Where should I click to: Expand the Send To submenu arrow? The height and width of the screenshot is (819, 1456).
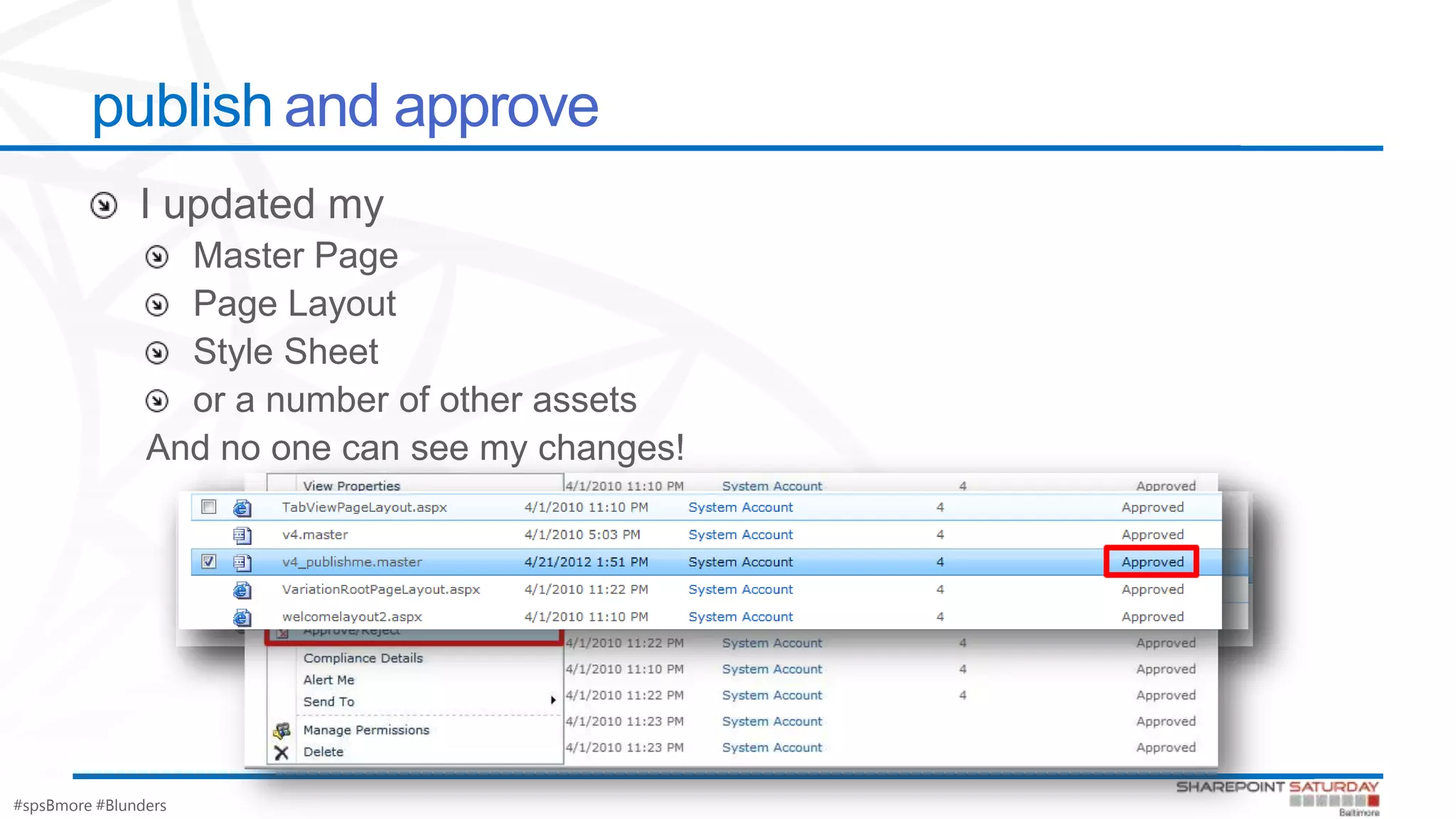tap(552, 701)
